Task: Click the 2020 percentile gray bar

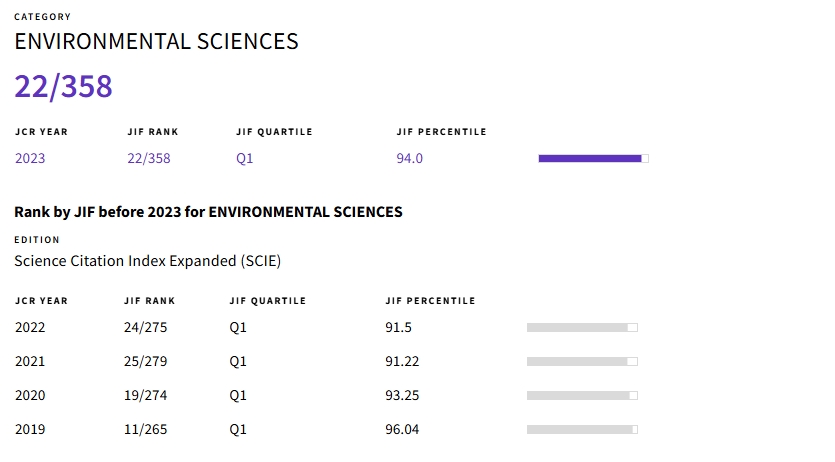Action: click(x=582, y=396)
